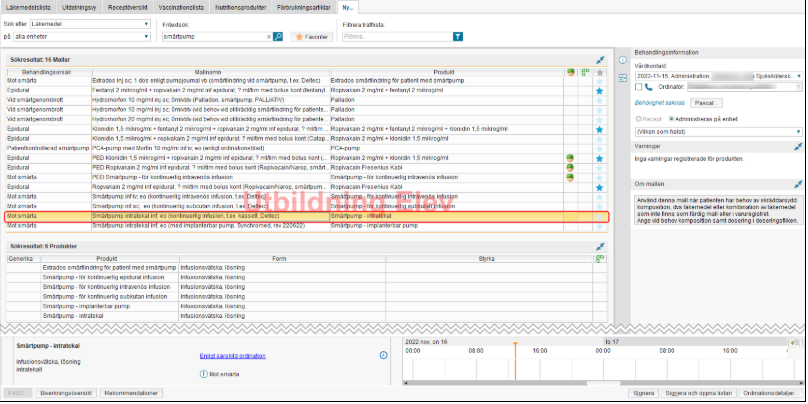The height and width of the screenshot is (404, 808).
Task: Check the telephone Ordinatör checkbox
Action: [x=639, y=87]
